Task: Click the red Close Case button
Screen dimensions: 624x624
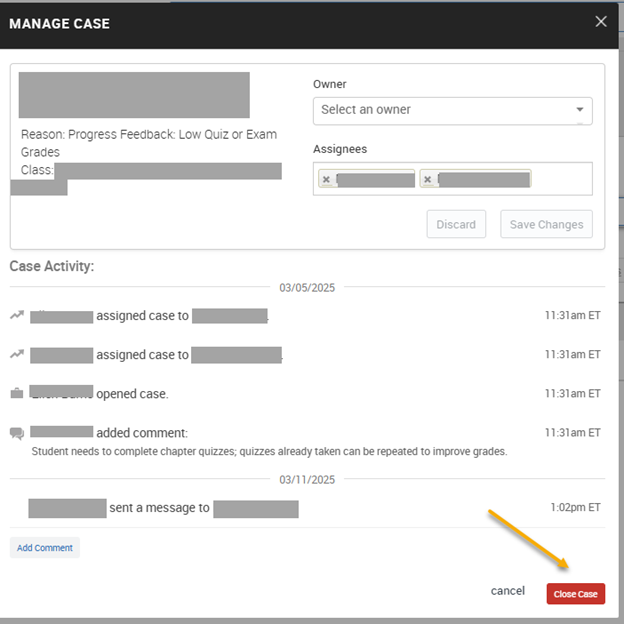Action: [x=575, y=594]
